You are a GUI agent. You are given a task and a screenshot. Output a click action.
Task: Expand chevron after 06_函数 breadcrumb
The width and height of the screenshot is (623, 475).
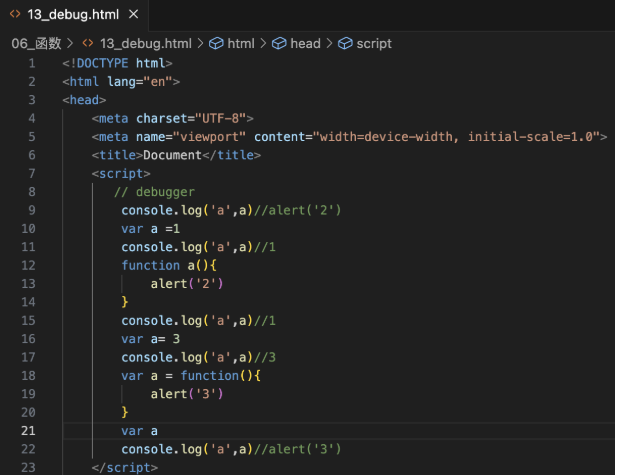tap(70, 43)
